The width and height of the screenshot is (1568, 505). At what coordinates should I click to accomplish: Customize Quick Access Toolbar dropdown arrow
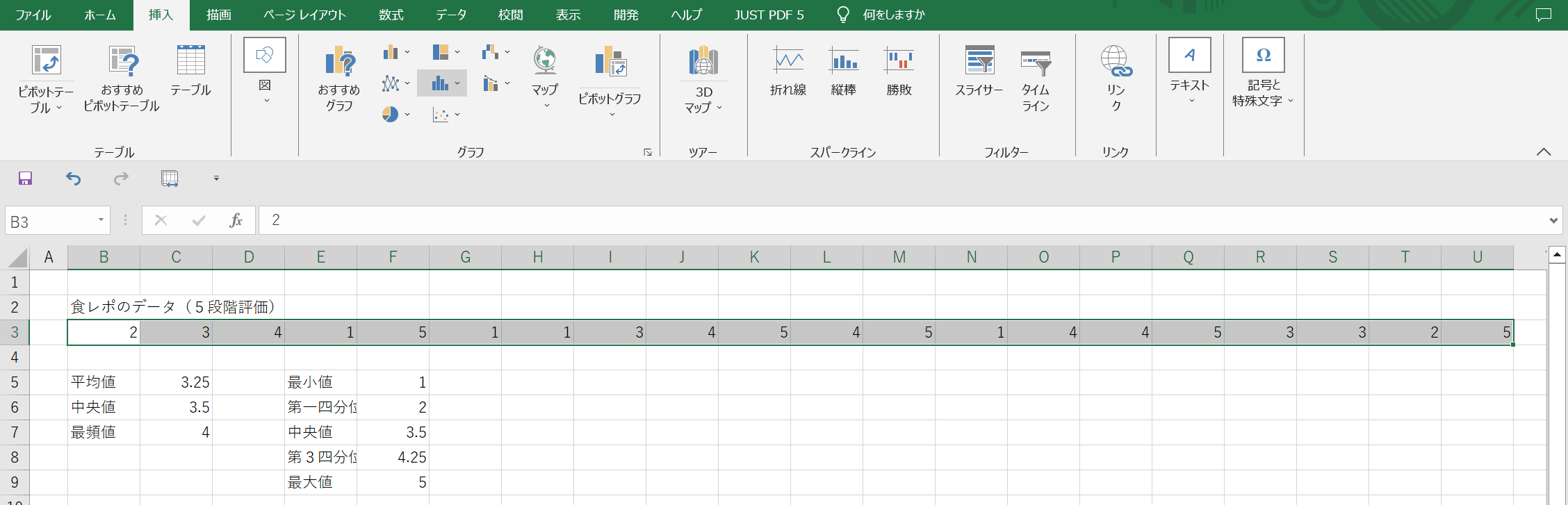[216, 179]
